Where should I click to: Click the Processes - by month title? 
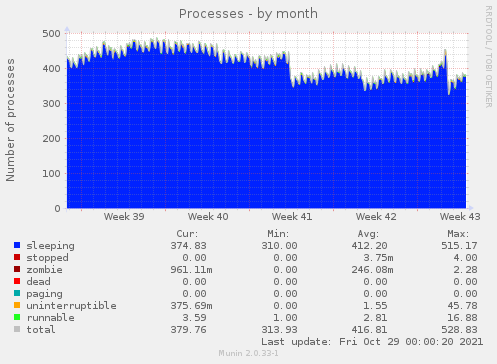point(248,14)
